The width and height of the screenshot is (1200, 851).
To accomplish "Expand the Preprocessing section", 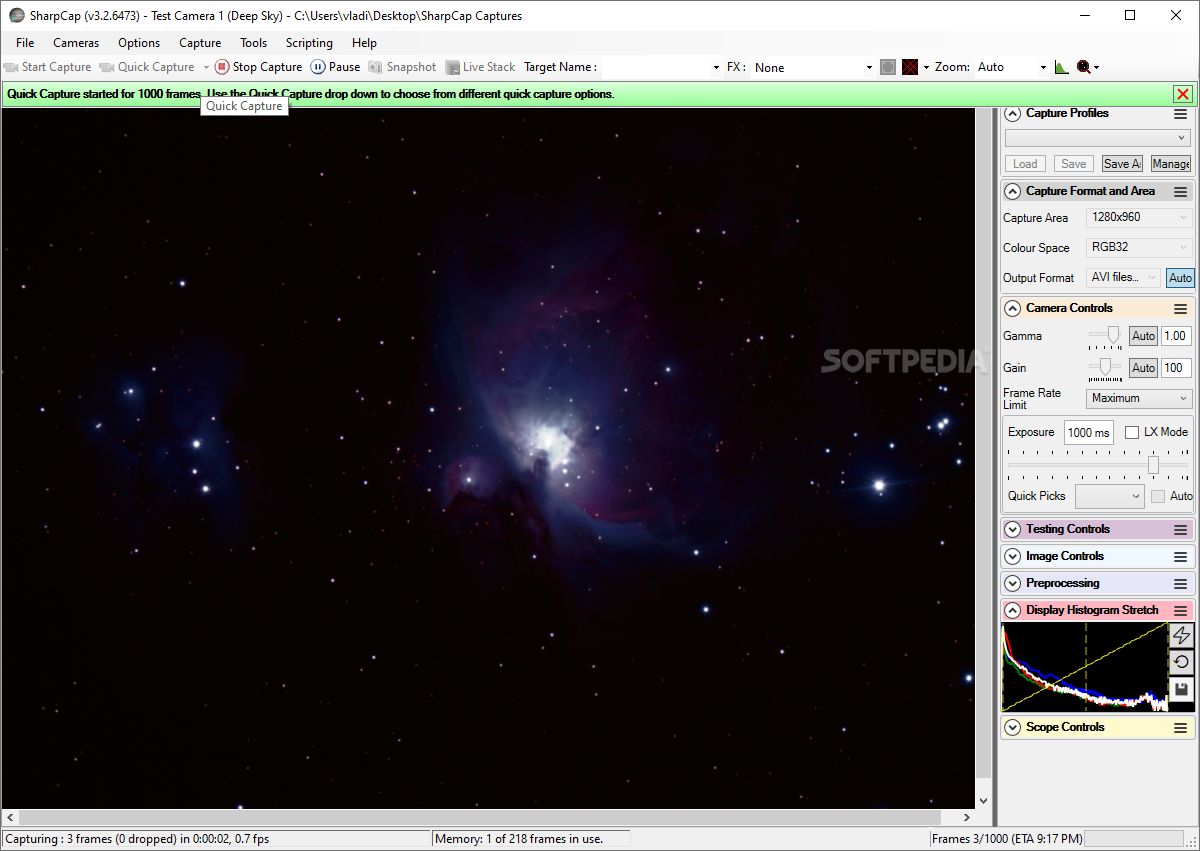I will 1012,584.
